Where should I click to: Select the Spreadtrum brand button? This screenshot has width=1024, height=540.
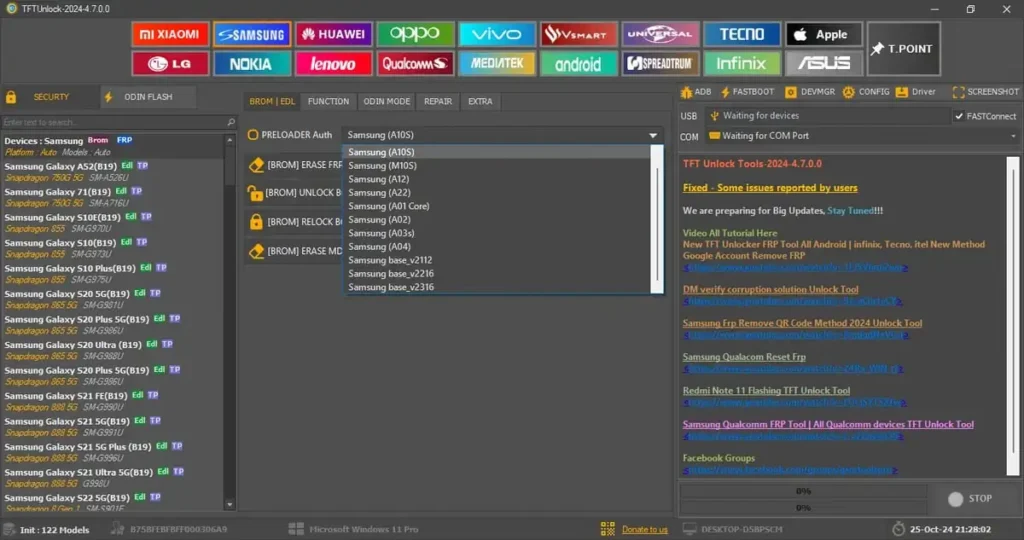click(x=660, y=63)
